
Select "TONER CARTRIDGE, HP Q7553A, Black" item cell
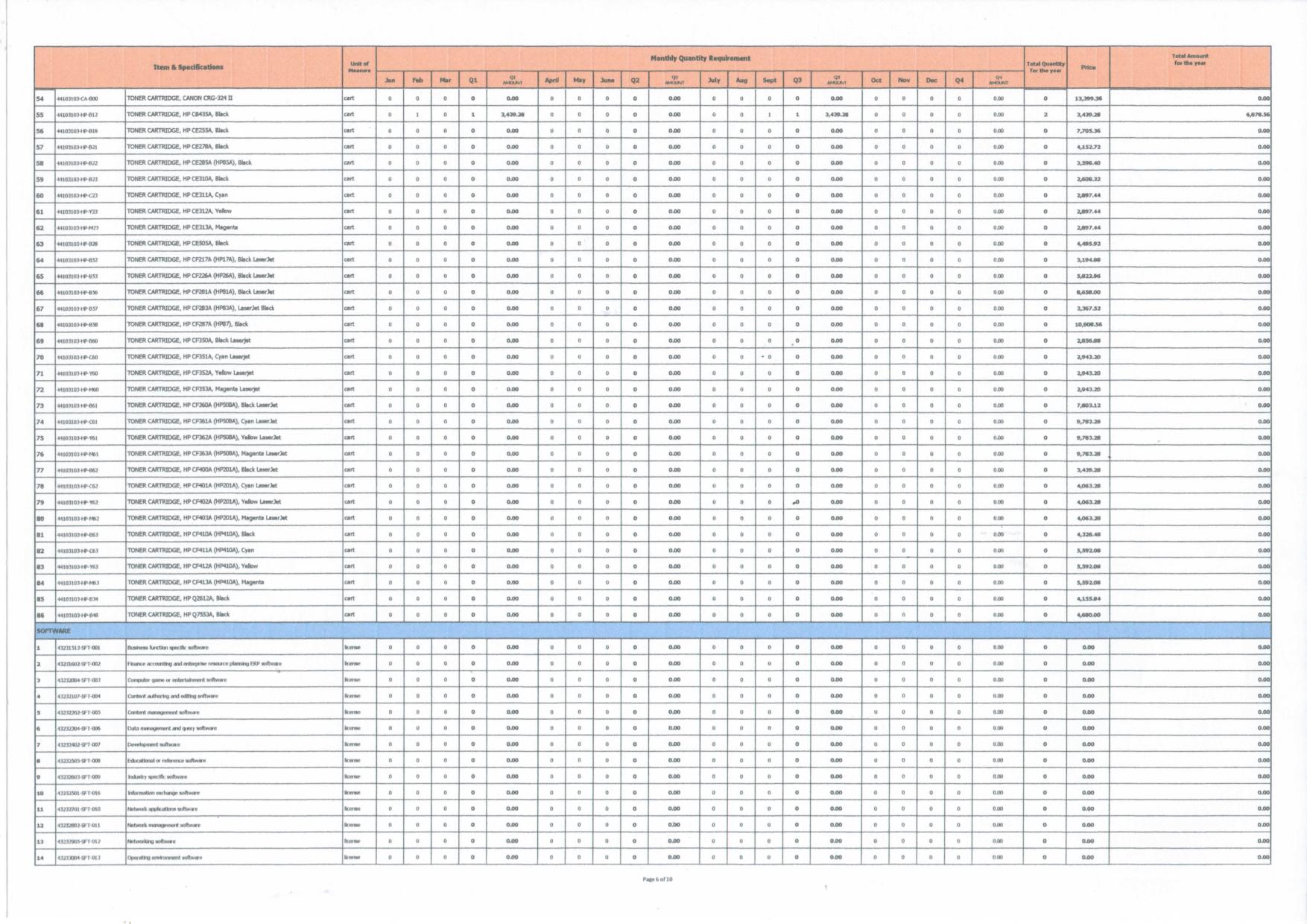tap(233, 615)
